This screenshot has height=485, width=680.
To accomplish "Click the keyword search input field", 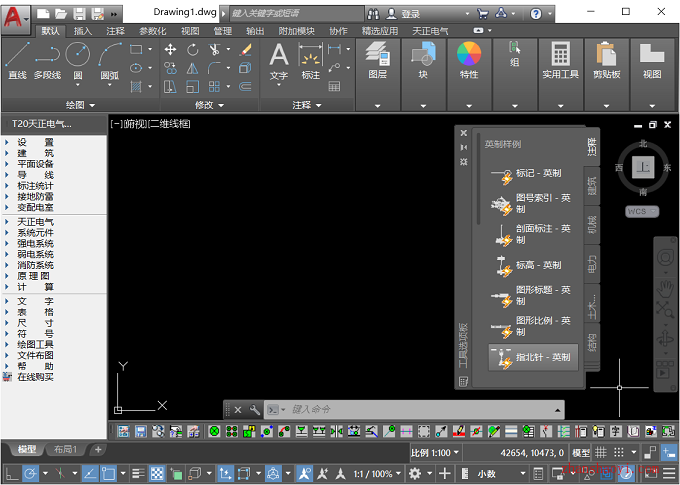I will 296,13.
